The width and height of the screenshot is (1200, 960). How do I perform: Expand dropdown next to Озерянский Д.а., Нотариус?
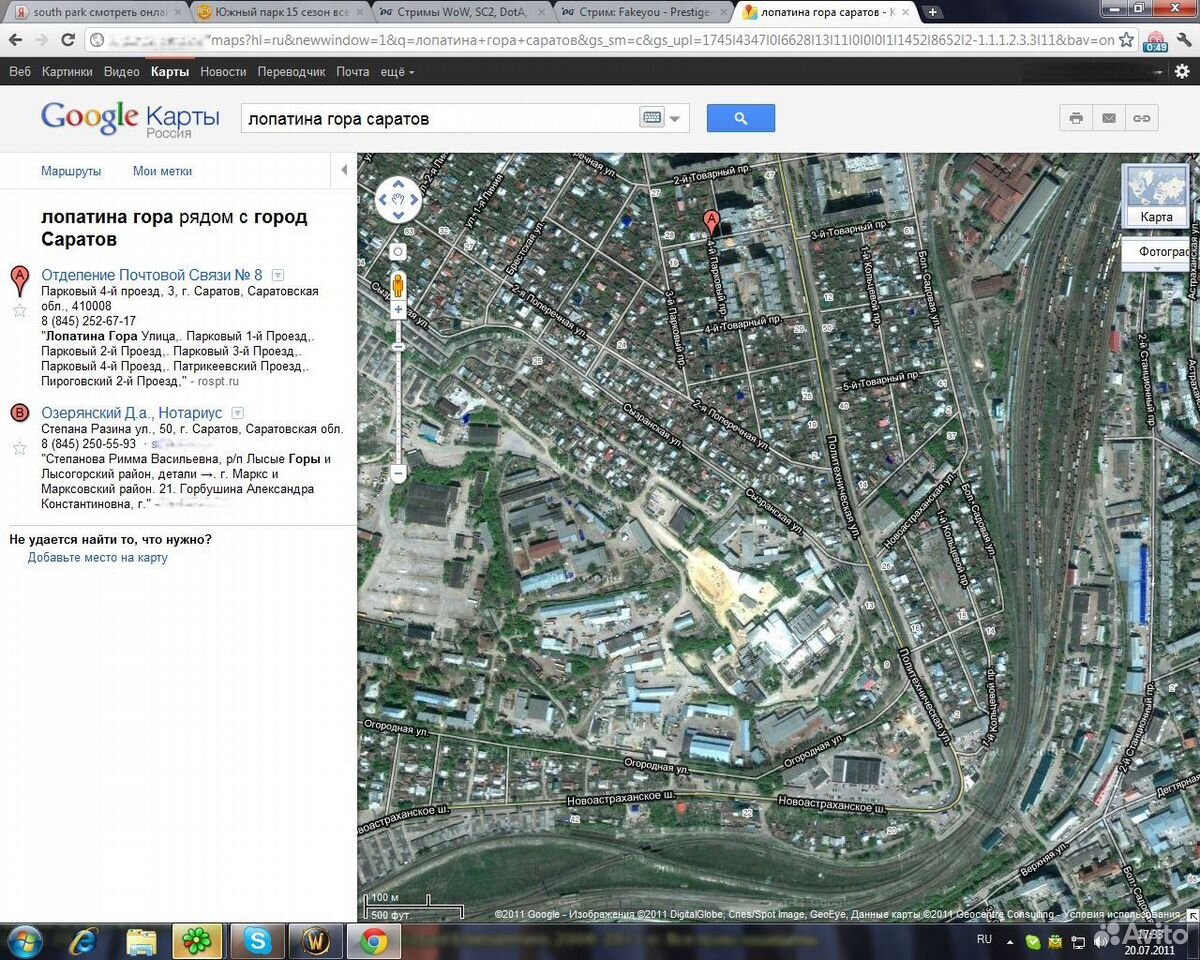[238, 413]
